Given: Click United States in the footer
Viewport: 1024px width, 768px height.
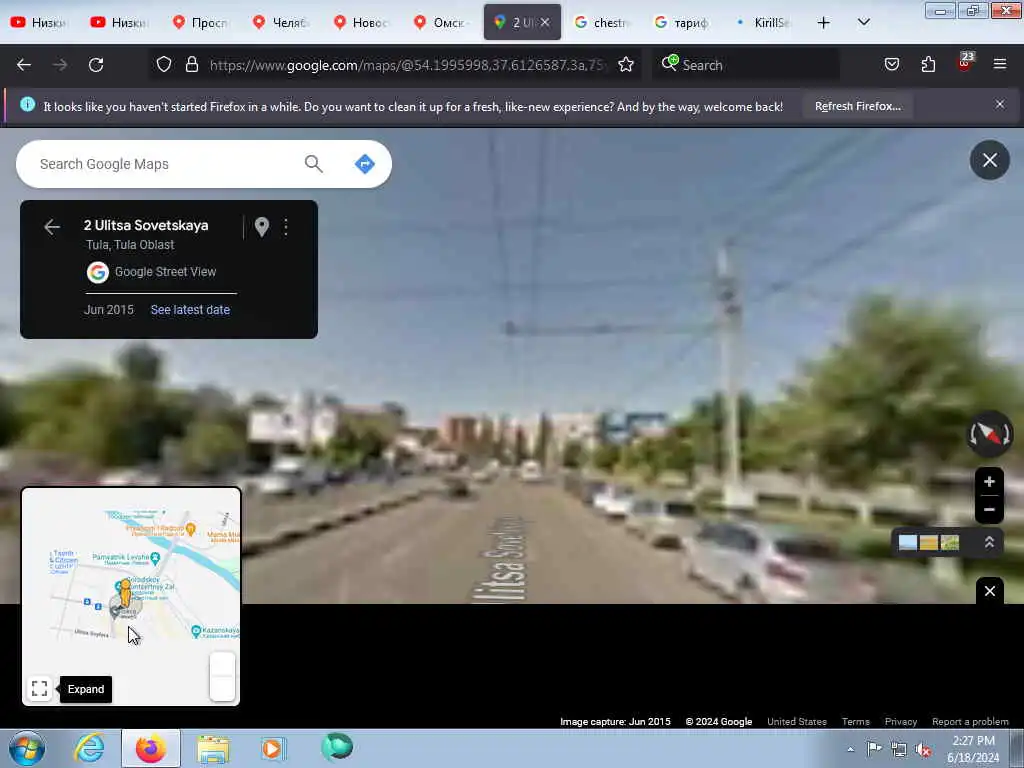Looking at the screenshot, I should [x=797, y=722].
